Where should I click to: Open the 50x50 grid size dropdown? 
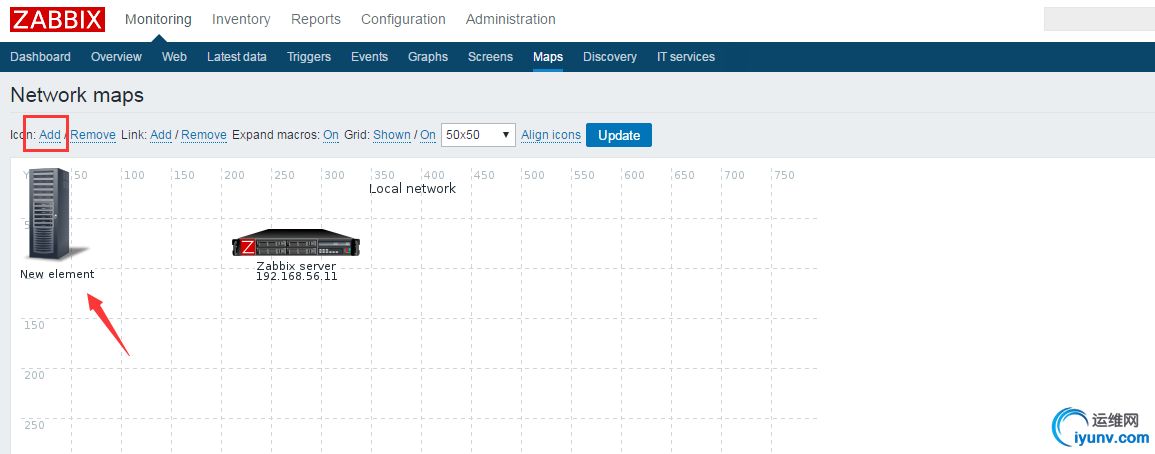click(478, 135)
